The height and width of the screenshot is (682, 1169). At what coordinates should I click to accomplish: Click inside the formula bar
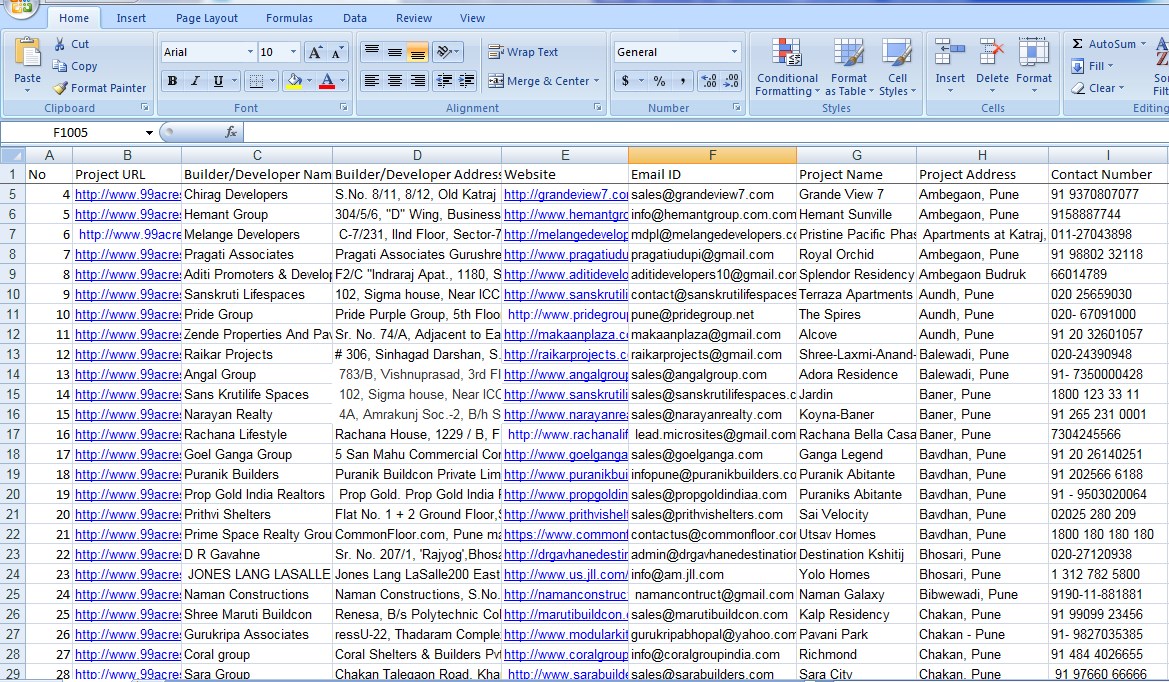[705, 133]
